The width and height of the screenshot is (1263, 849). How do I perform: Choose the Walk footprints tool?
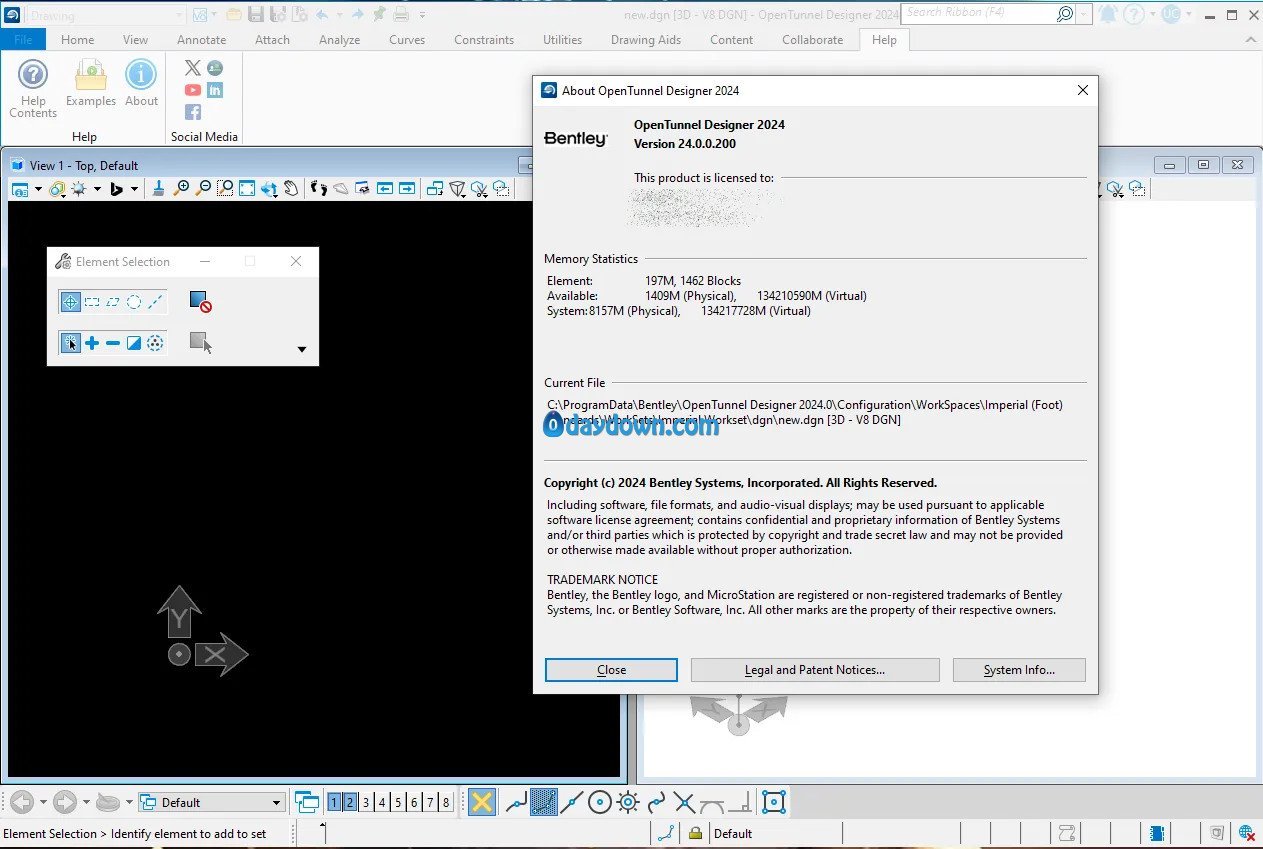pos(318,188)
